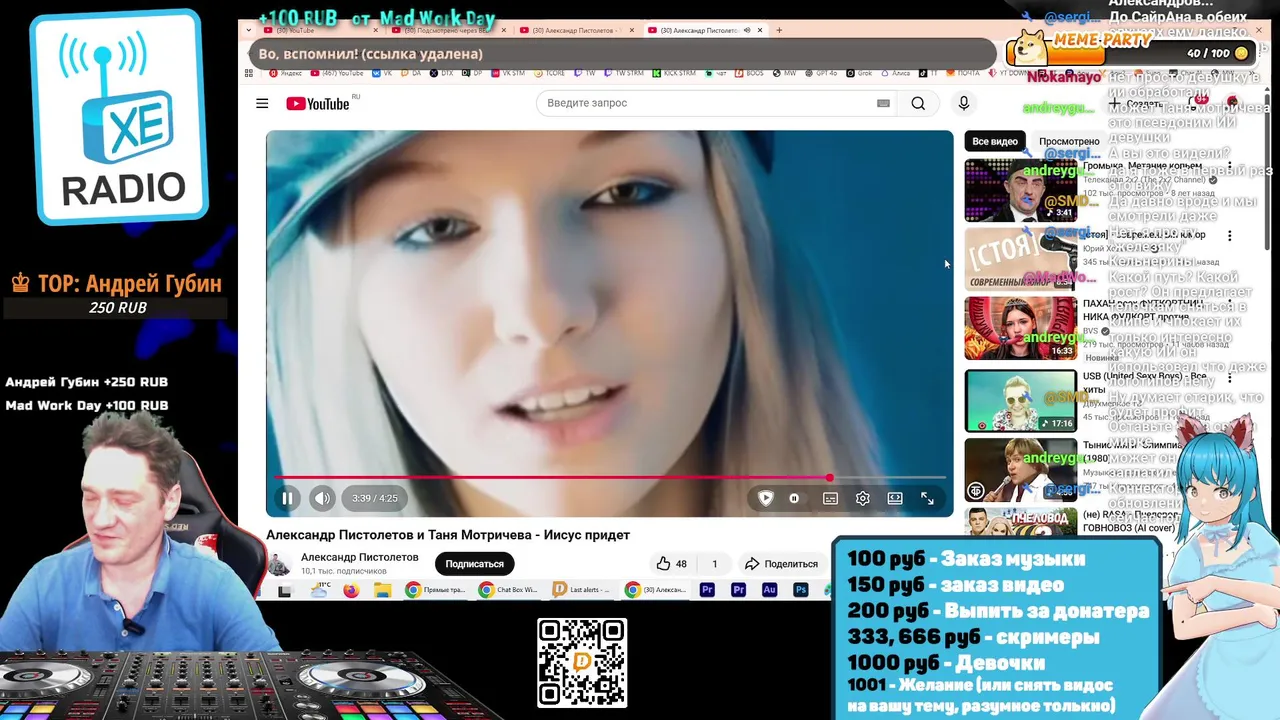This screenshot has height=720, width=1280.
Task: Switch to the Подсмотрено через ВВ tab
Action: 448,30
